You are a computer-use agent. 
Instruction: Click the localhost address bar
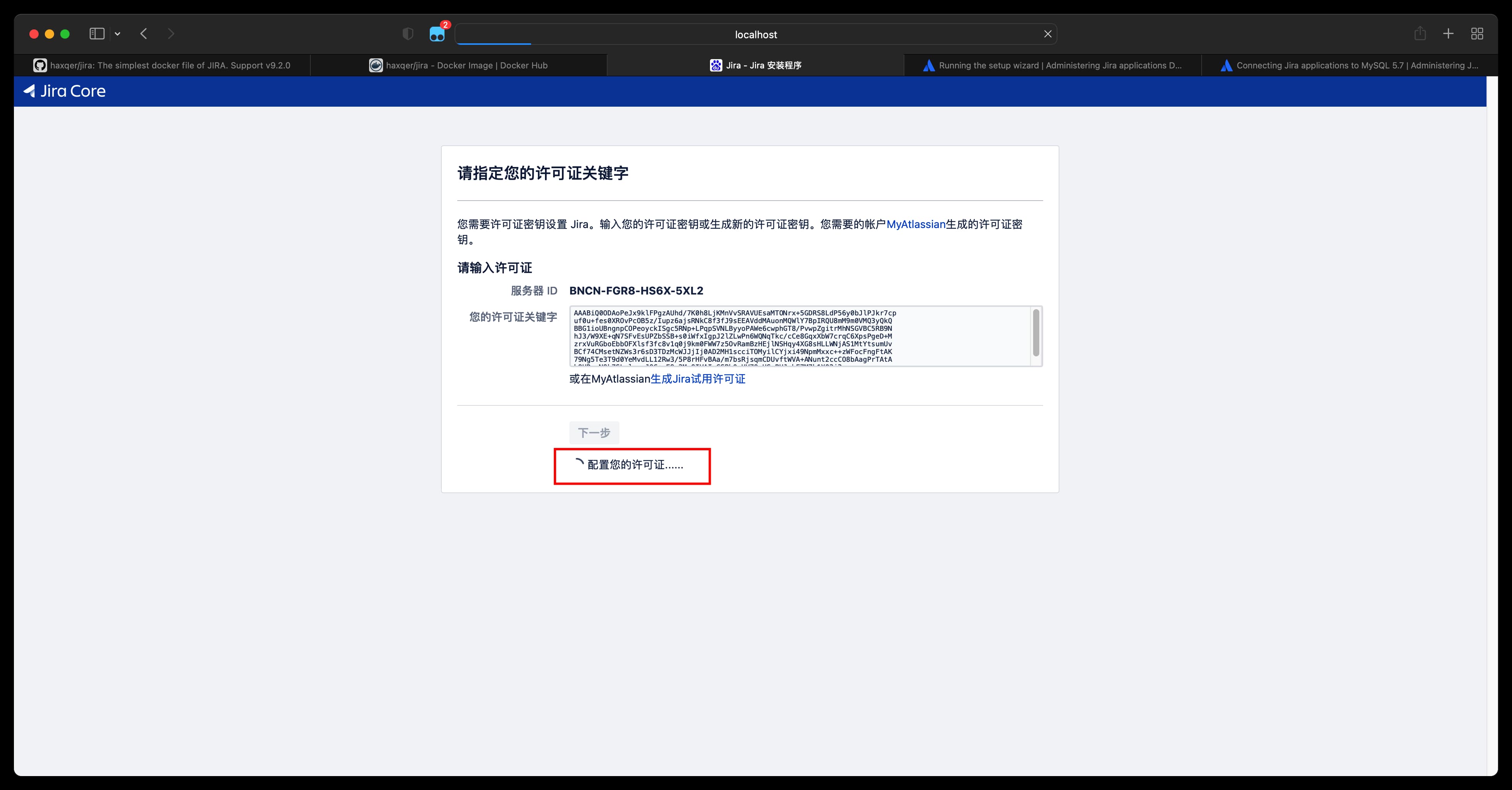click(755, 34)
